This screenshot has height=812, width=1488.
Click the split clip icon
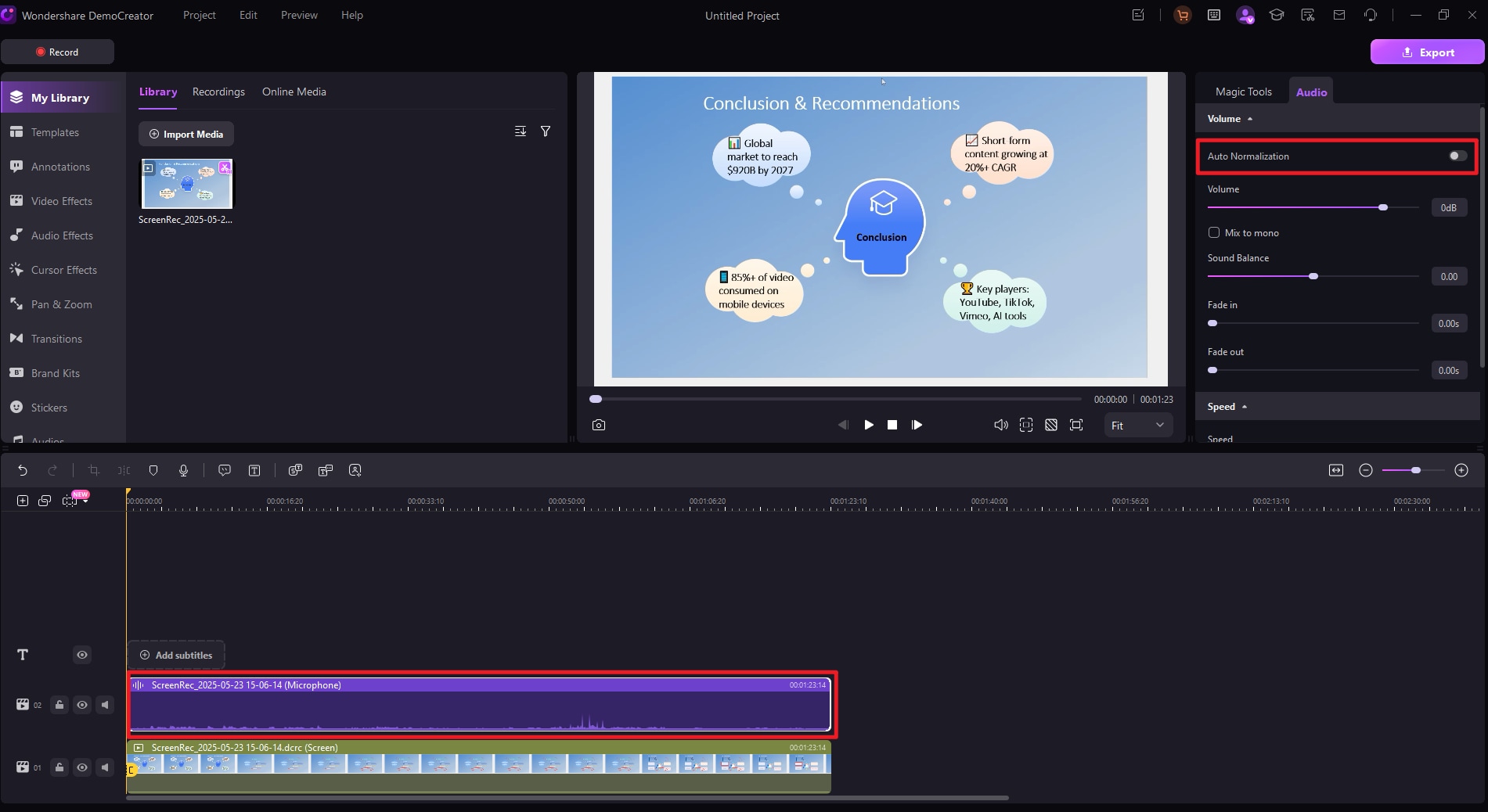coord(124,470)
